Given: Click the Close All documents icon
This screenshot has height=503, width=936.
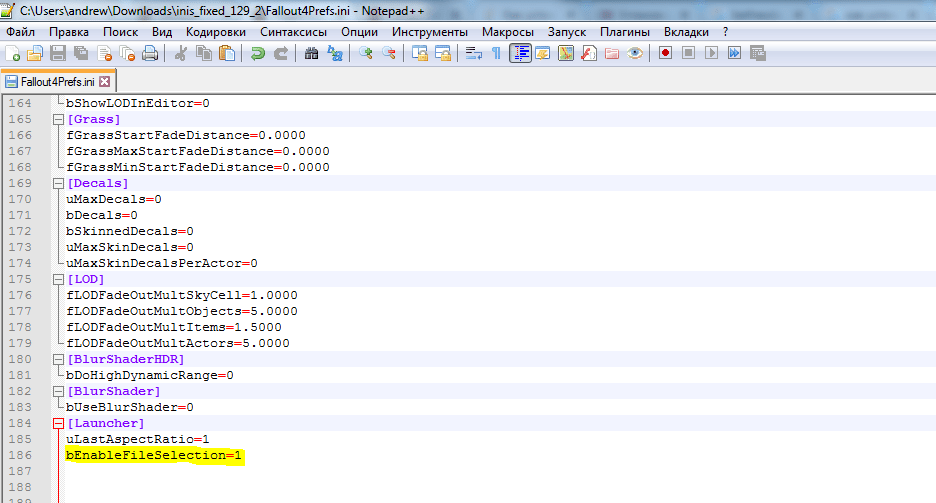Looking at the screenshot, I should [127, 54].
